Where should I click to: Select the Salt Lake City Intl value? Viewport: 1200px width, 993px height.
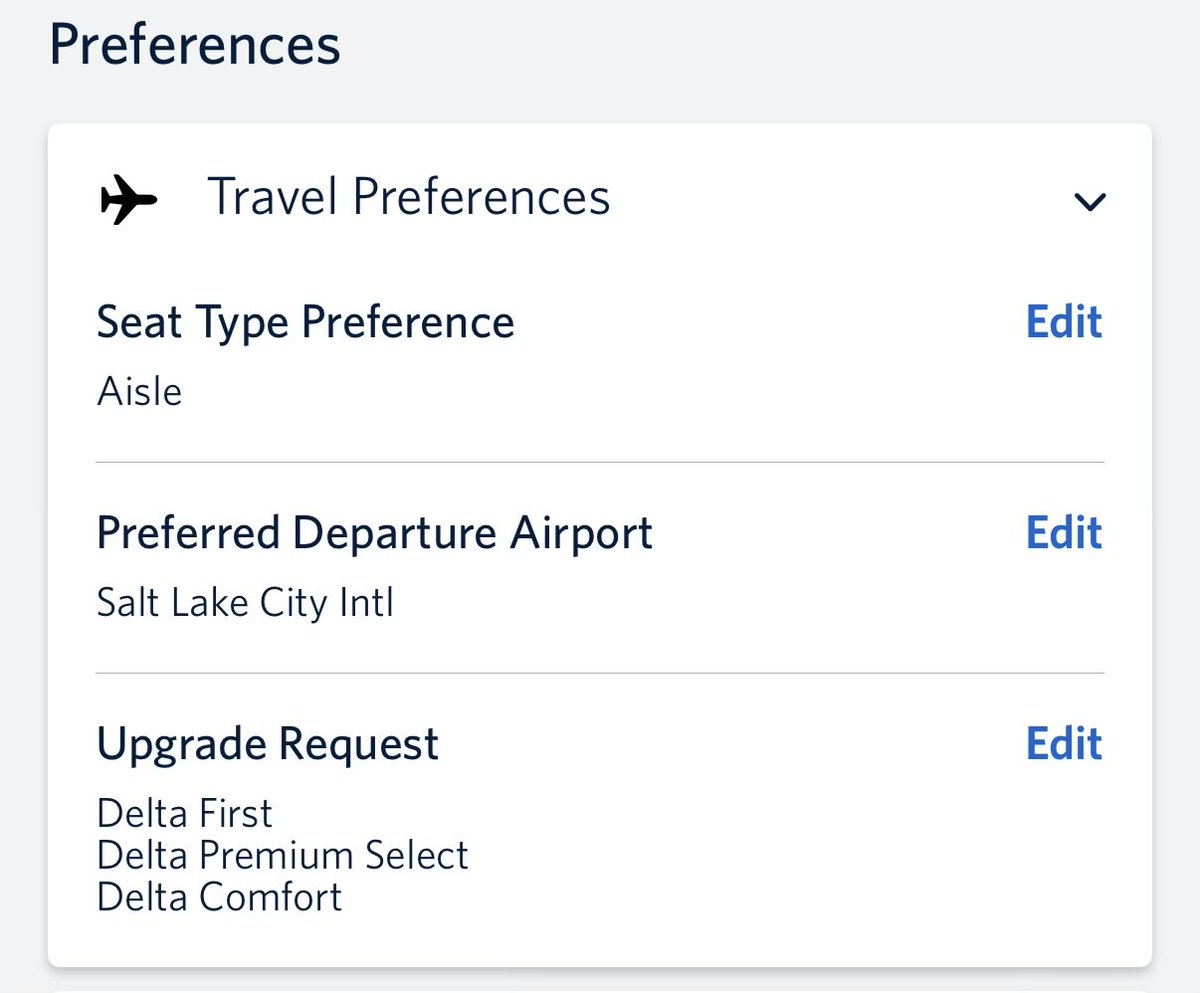coord(245,603)
